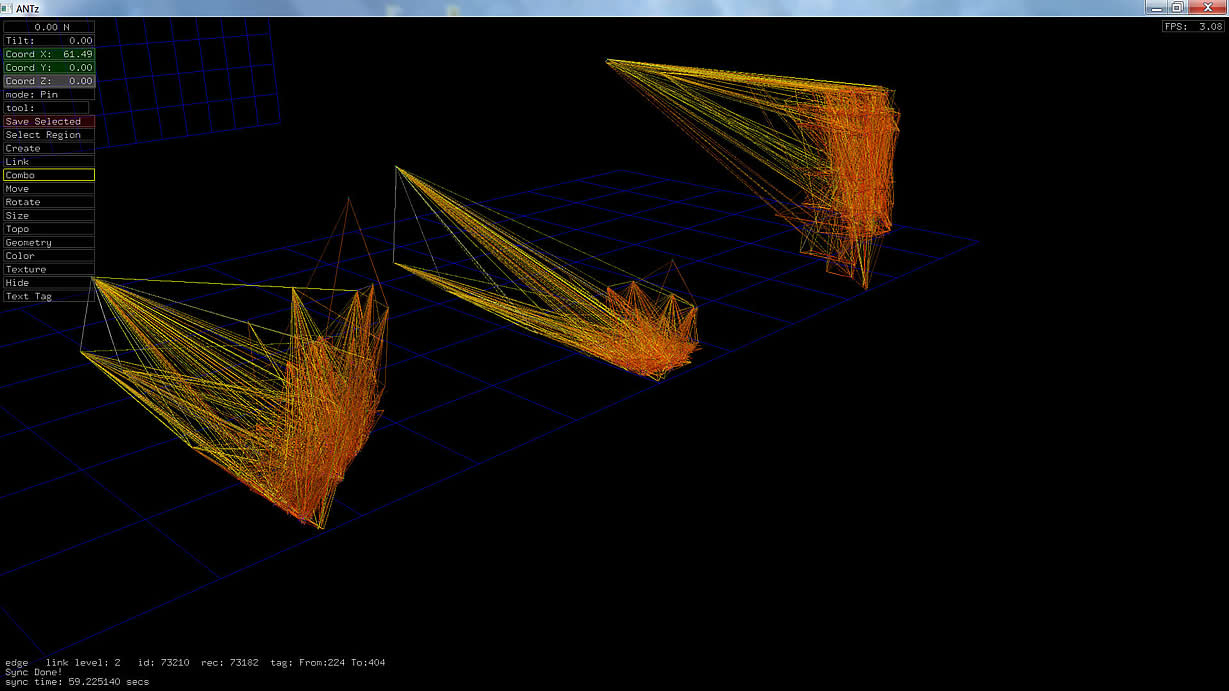Click the Save Selected button
This screenshot has height=691, width=1229.
click(49, 121)
